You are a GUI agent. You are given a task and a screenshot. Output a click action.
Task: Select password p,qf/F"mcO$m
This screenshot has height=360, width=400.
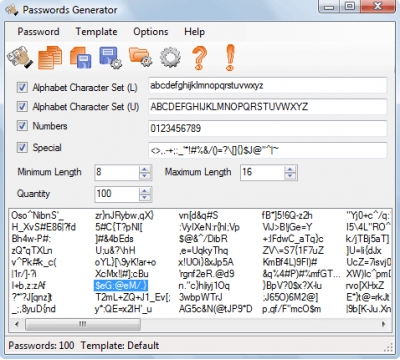coord(292,309)
